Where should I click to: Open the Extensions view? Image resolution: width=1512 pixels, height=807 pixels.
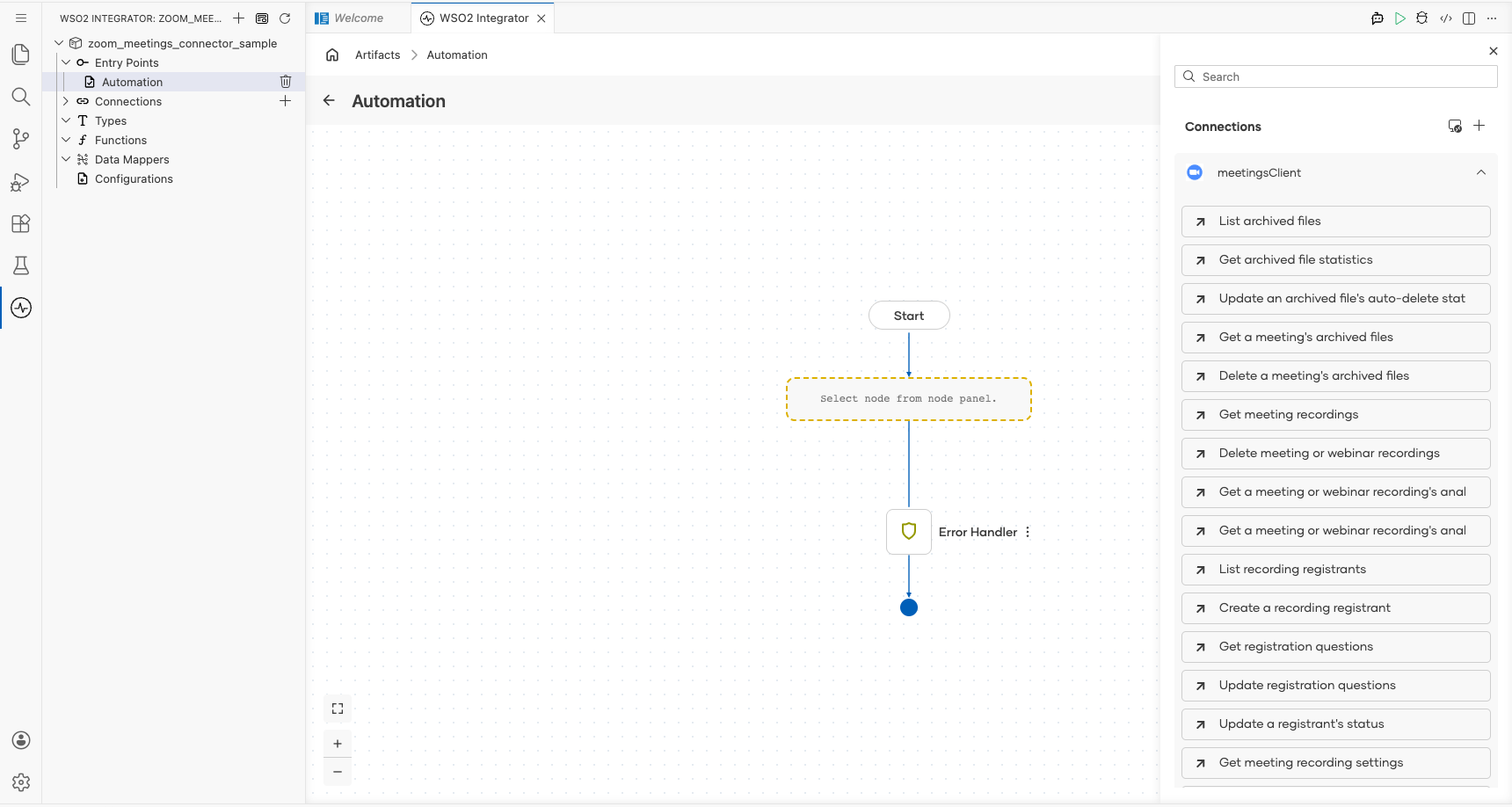click(21, 223)
